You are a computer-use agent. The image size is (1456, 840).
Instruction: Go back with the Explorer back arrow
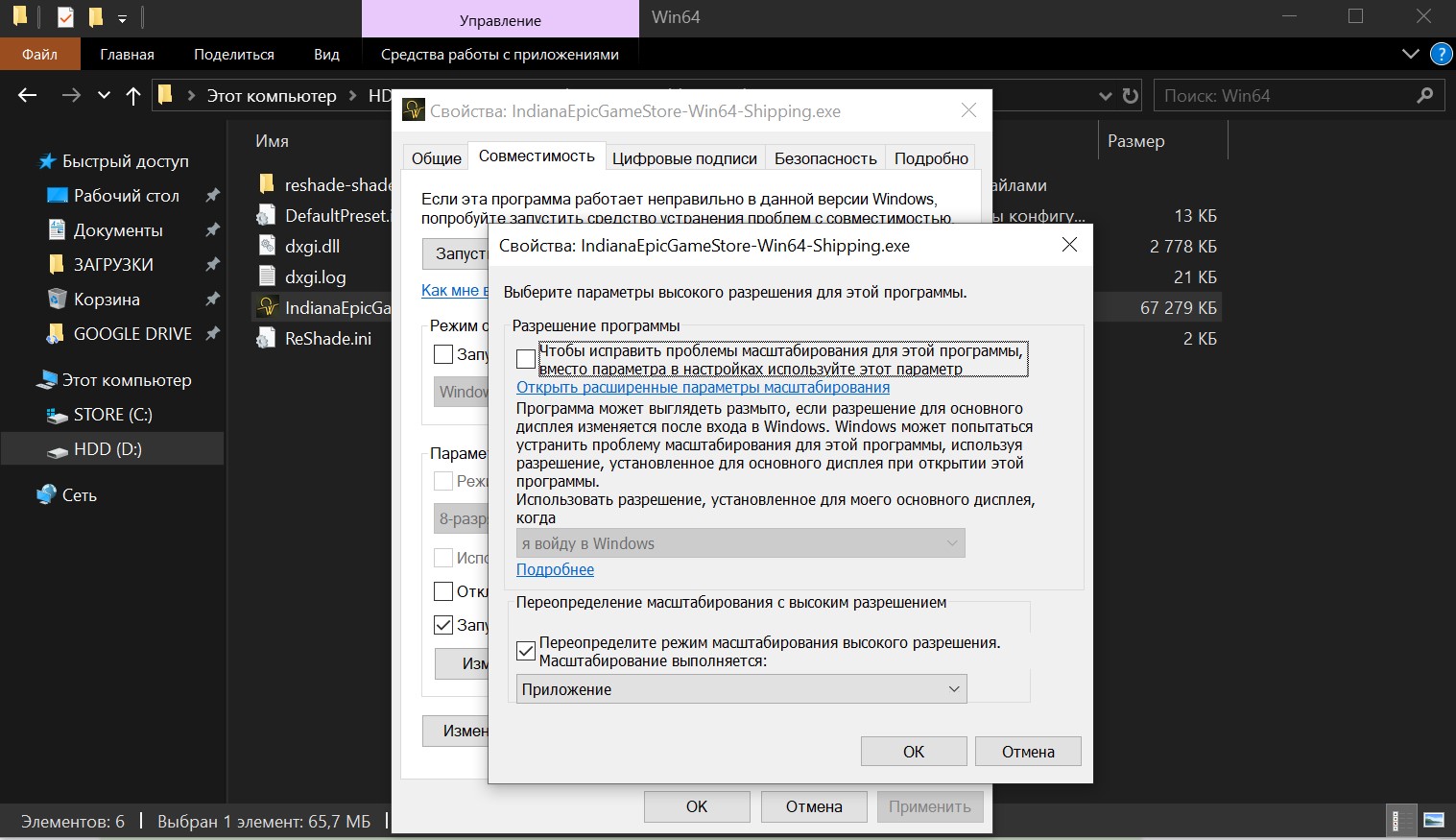coord(28,95)
